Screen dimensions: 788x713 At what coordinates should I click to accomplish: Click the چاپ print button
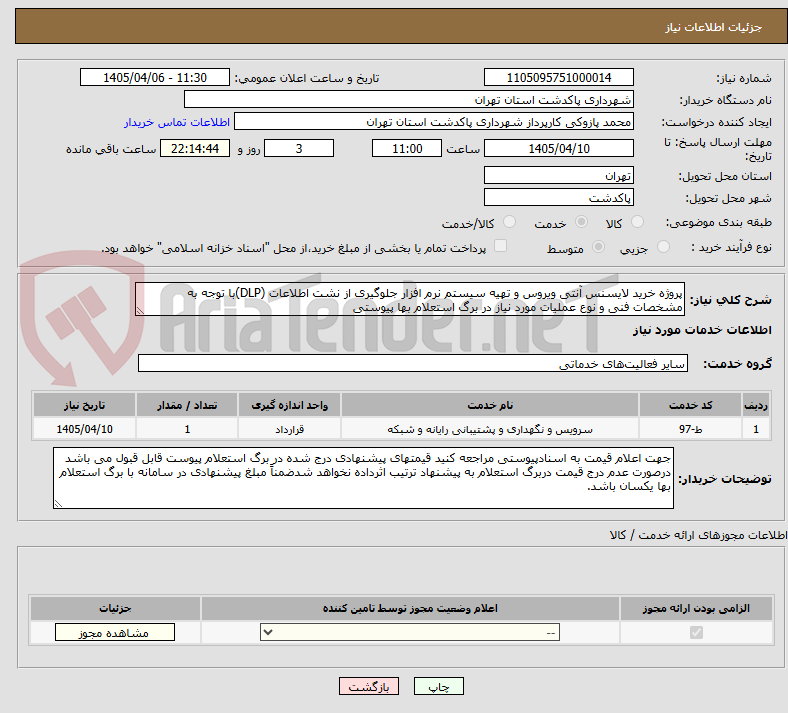click(x=439, y=687)
